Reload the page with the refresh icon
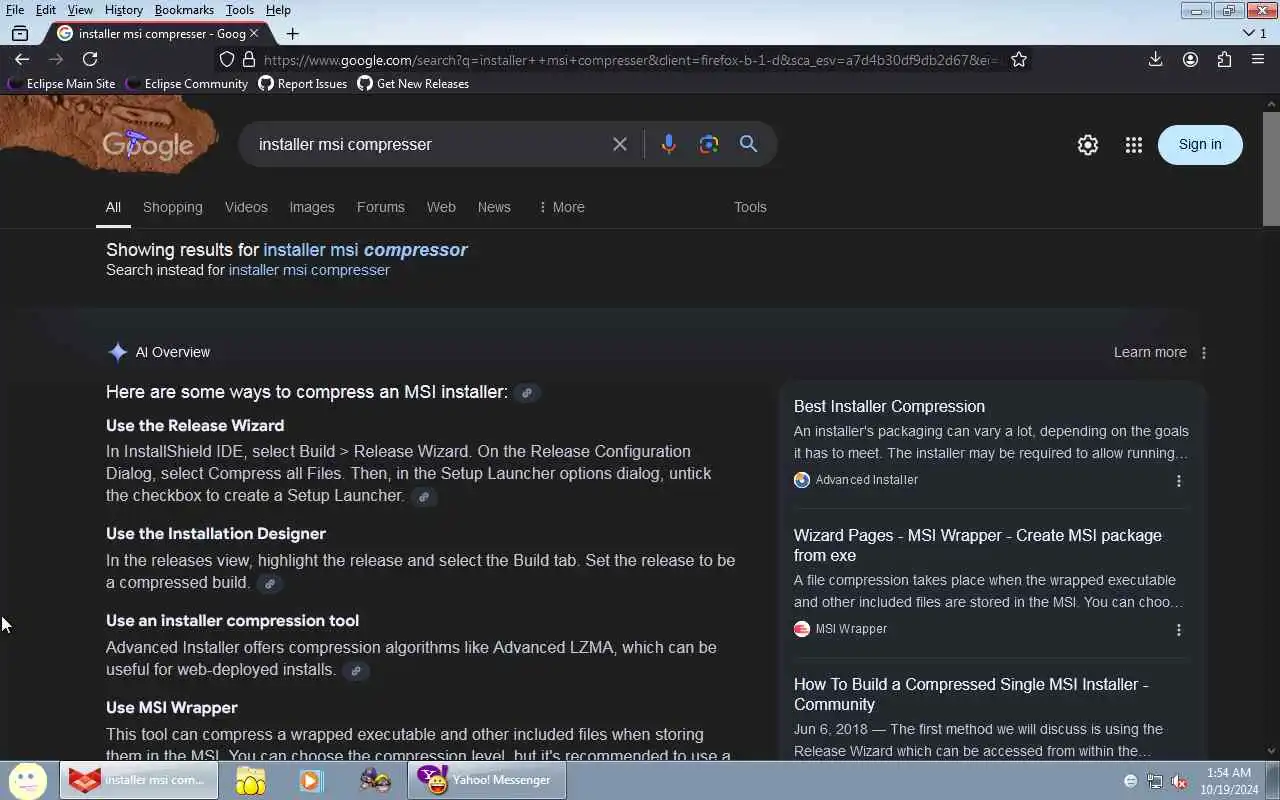 pyautogui.click(x=90, y=60)
